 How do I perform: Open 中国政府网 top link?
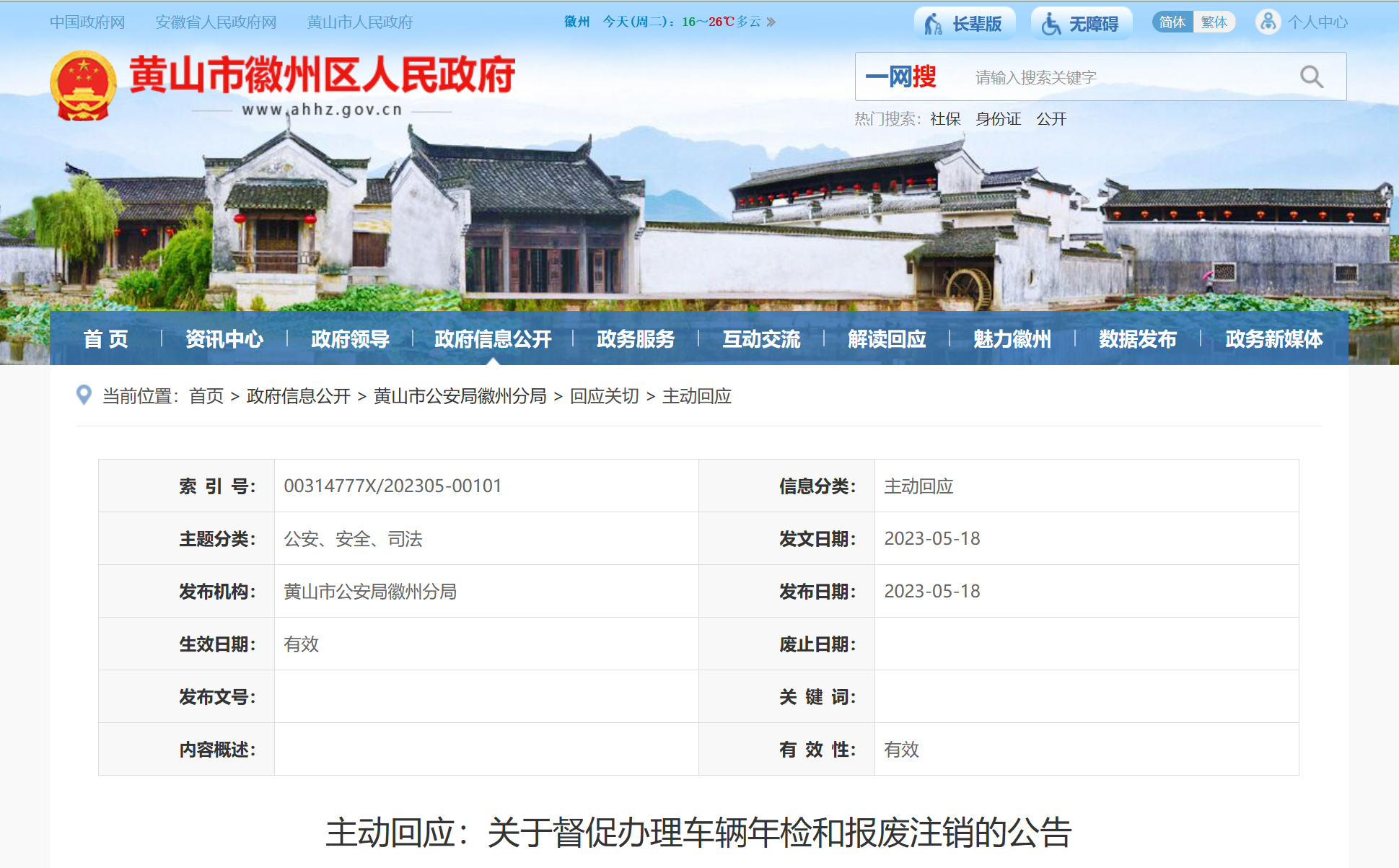(x=87, y=22)
